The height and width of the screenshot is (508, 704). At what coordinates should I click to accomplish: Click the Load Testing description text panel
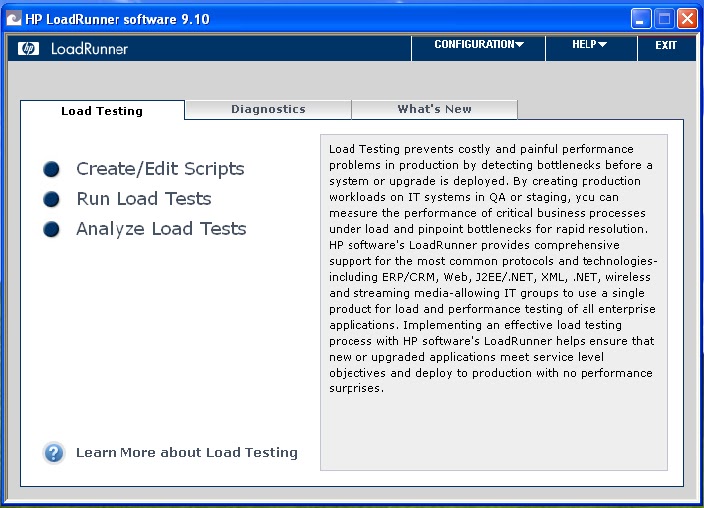tap(494, 302)
